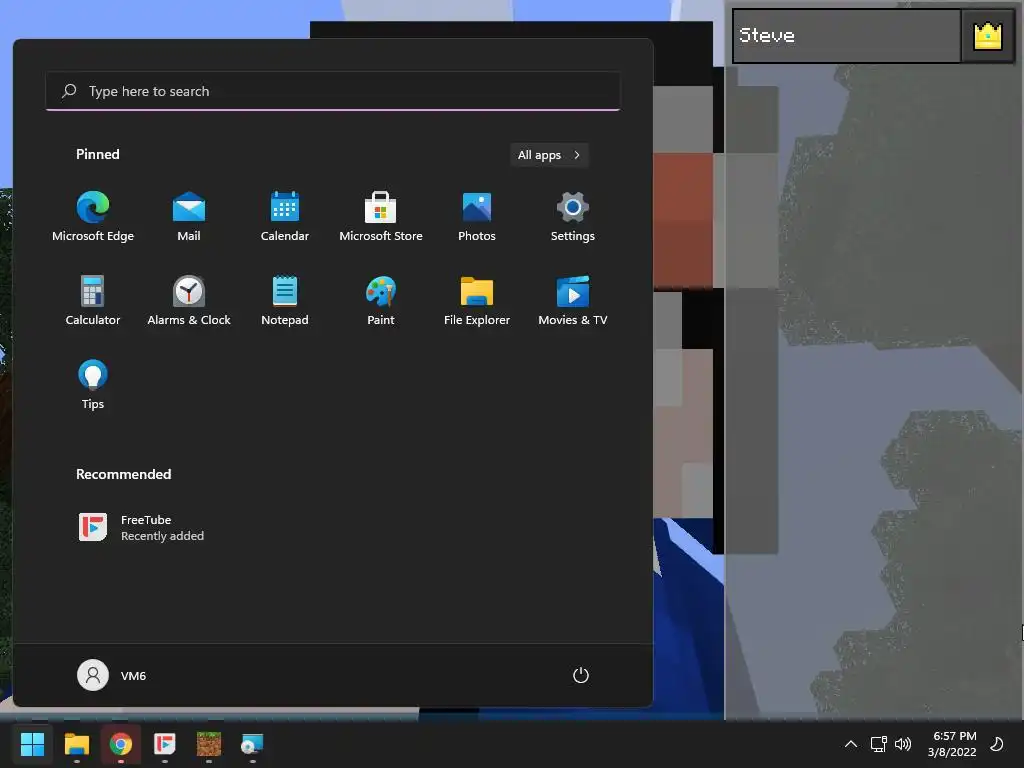The width and height of the screenshot is (1024, 768).
Task: Launch the Photos app
Action: [x=477, y=217]
